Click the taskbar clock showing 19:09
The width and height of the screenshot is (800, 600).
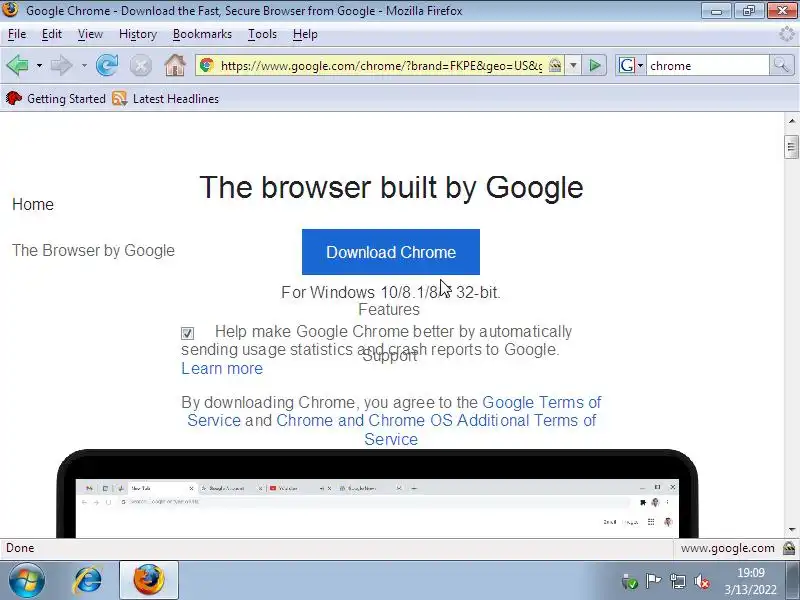point(751,581)
